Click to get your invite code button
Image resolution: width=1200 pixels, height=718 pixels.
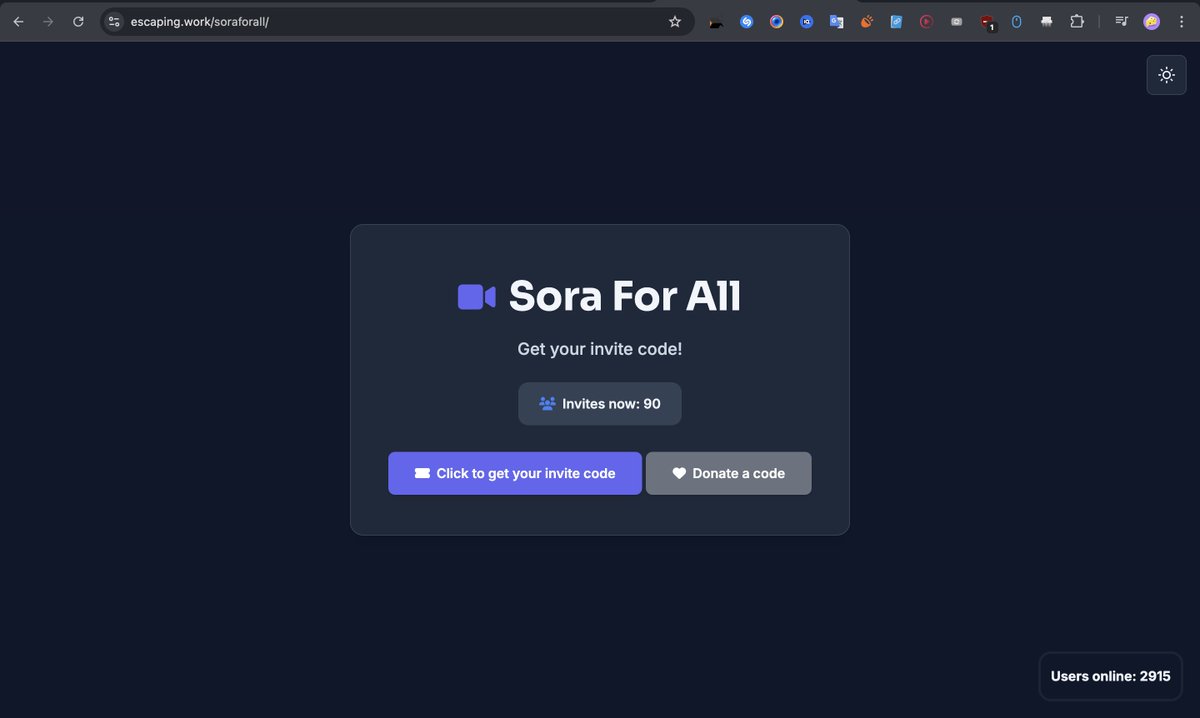point(515,473)
